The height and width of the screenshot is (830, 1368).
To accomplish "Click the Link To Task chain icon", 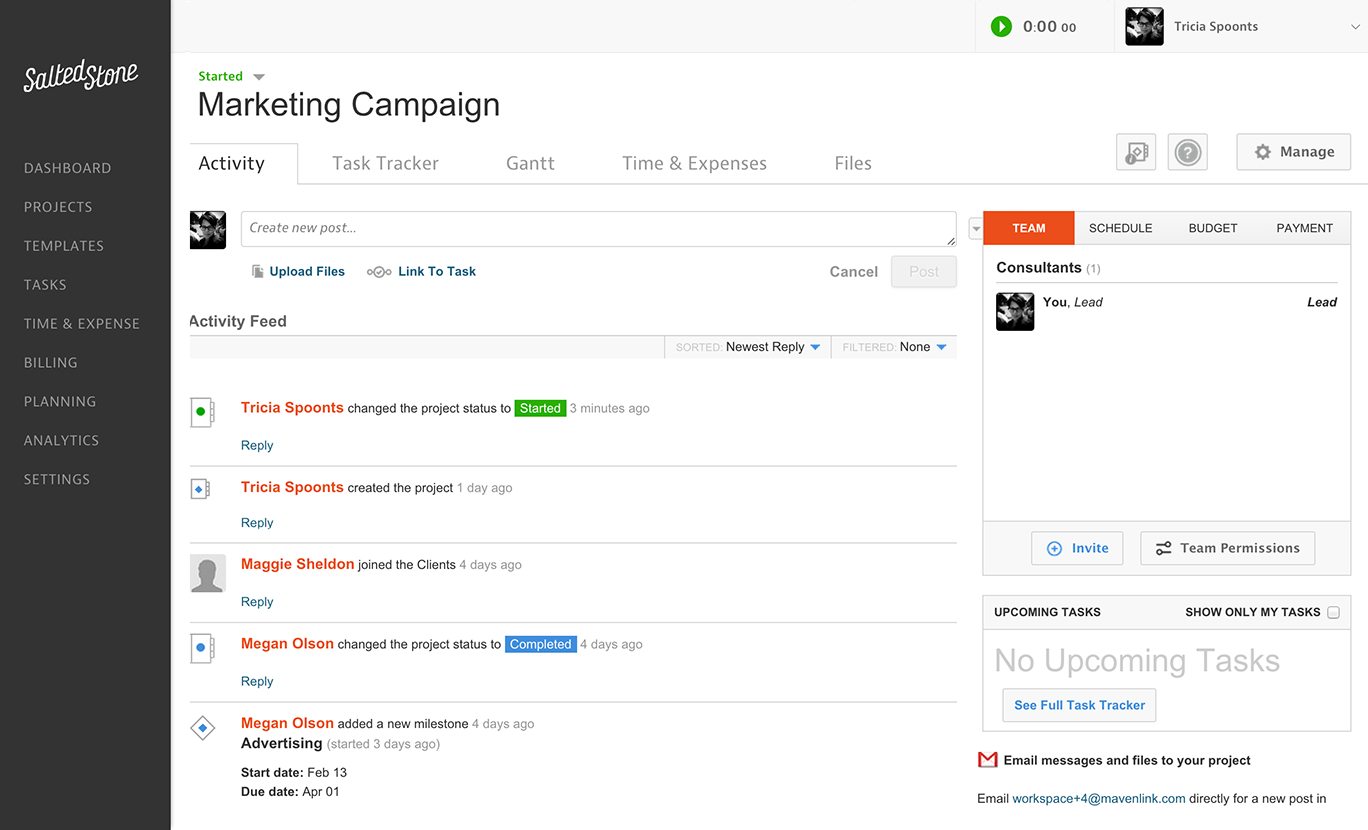I will click(379, 272).
